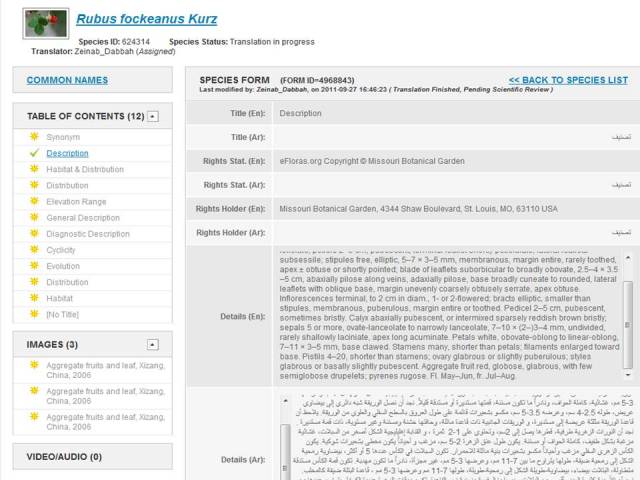Click the star icon beside Habitat

pyautogui.click(x=34, y=298)
